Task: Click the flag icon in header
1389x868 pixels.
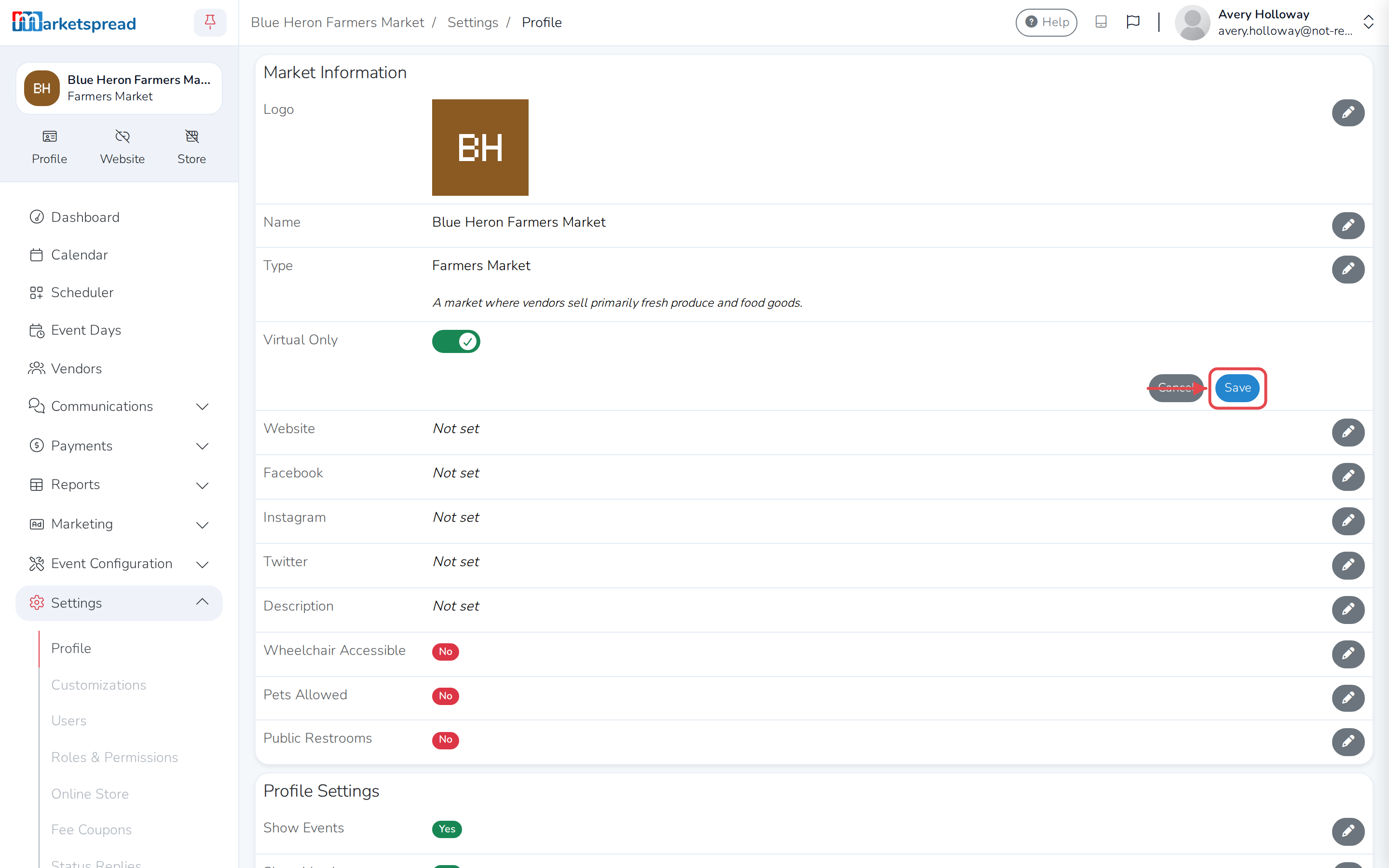Action: pos(1132,22)
